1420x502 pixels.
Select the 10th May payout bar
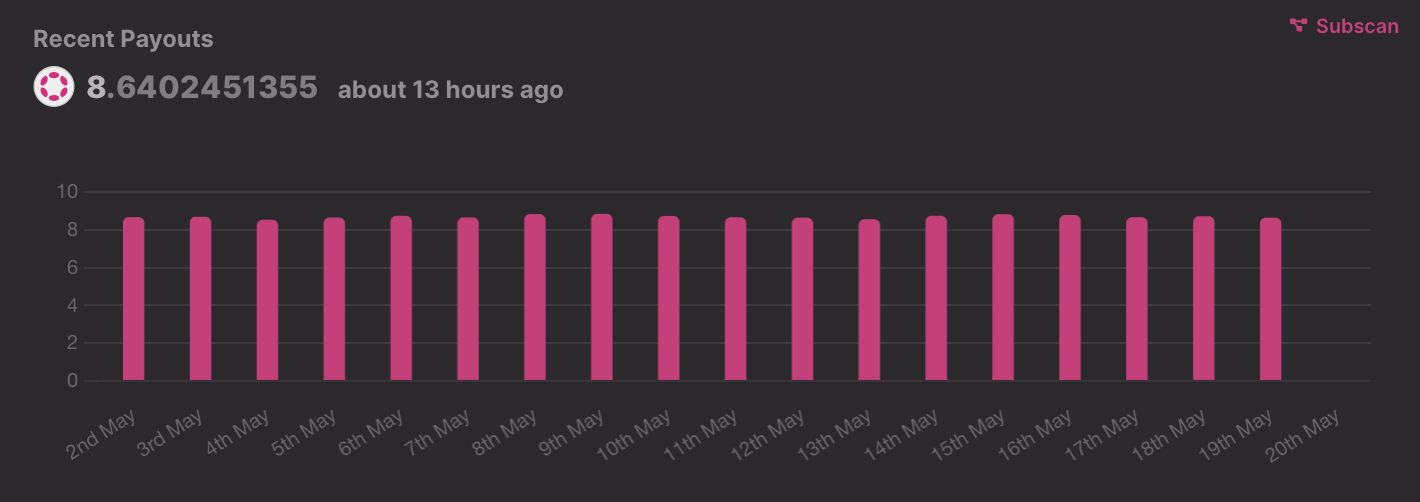pos(669,298)
